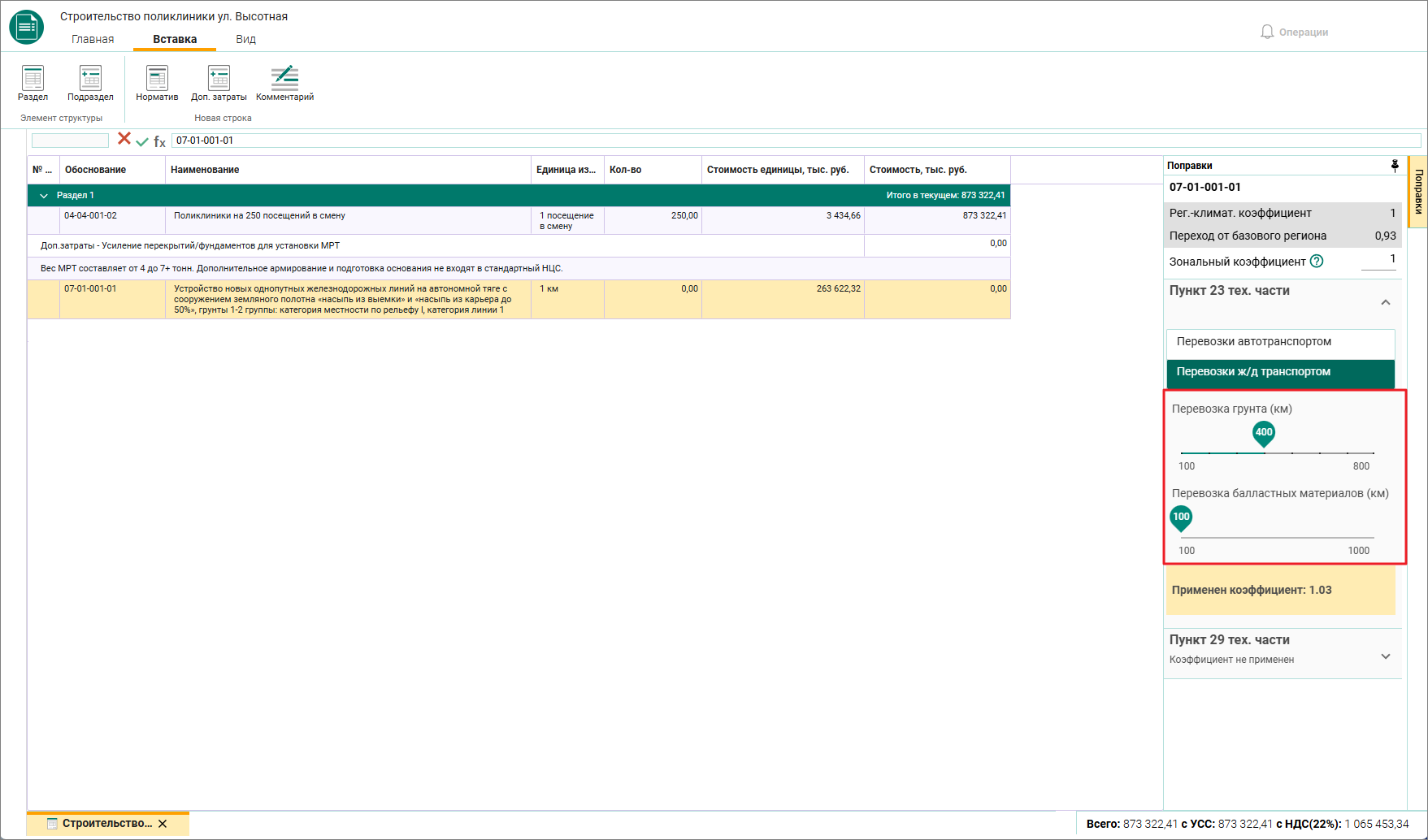
Task: Close the Строительство document tab
Action: tap(163, 824)
